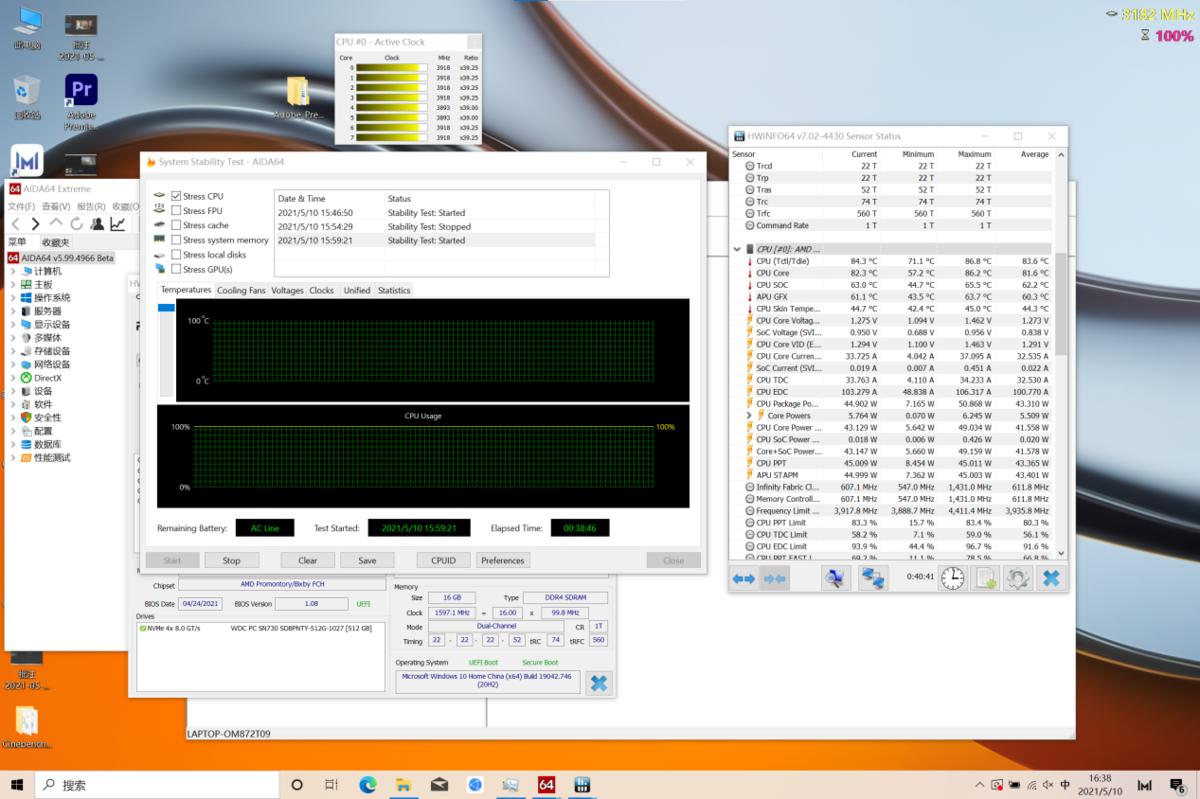Open HWiNFO settings gear icon
Screen dimensions: 1200x799
(x=1017, y=578)
